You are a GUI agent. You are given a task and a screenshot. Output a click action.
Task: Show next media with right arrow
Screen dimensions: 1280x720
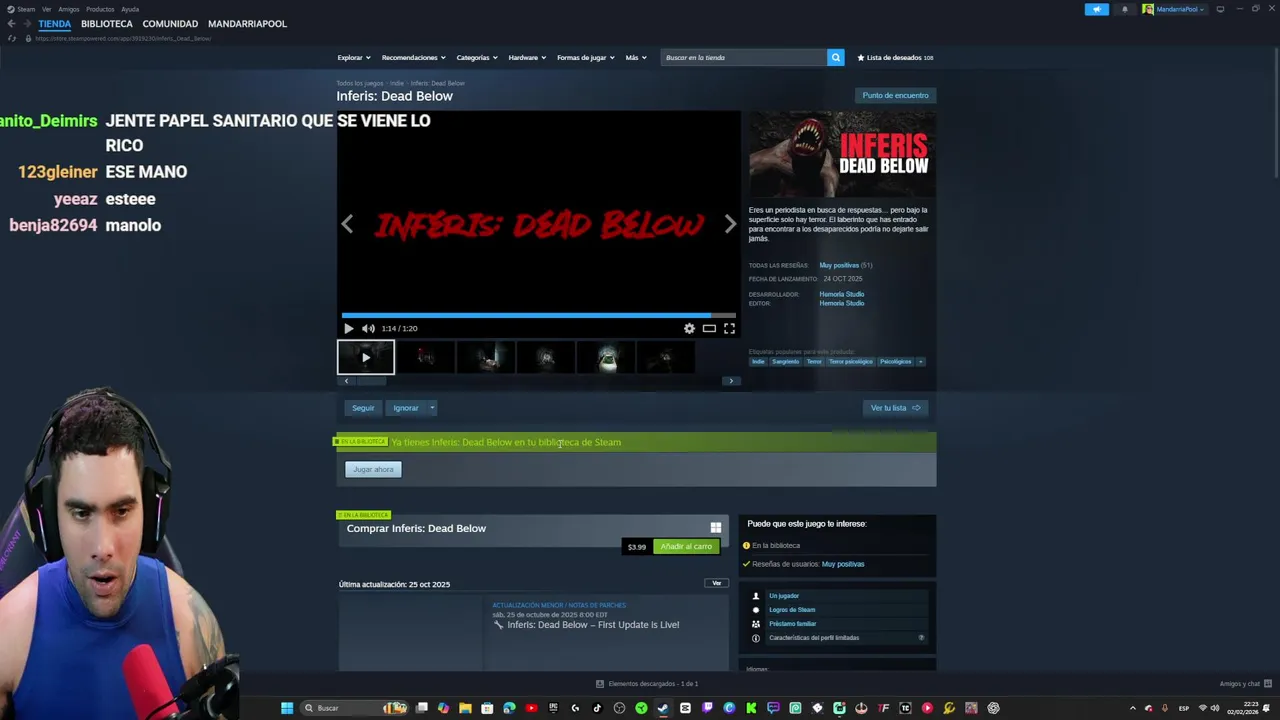(x=730, y=225)
